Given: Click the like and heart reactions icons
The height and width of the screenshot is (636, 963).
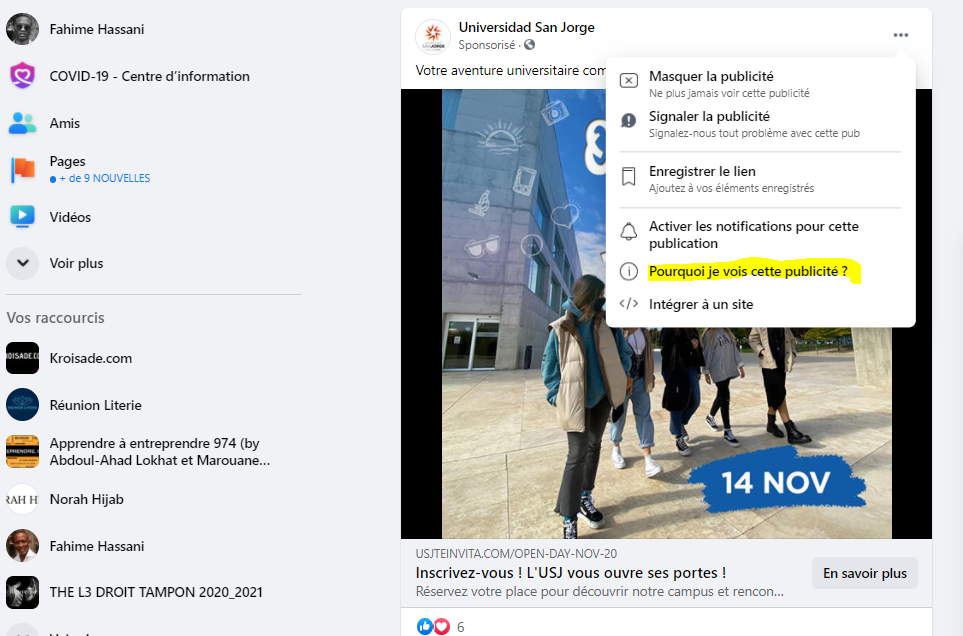Looking at the screenshot, I should 433,626.
